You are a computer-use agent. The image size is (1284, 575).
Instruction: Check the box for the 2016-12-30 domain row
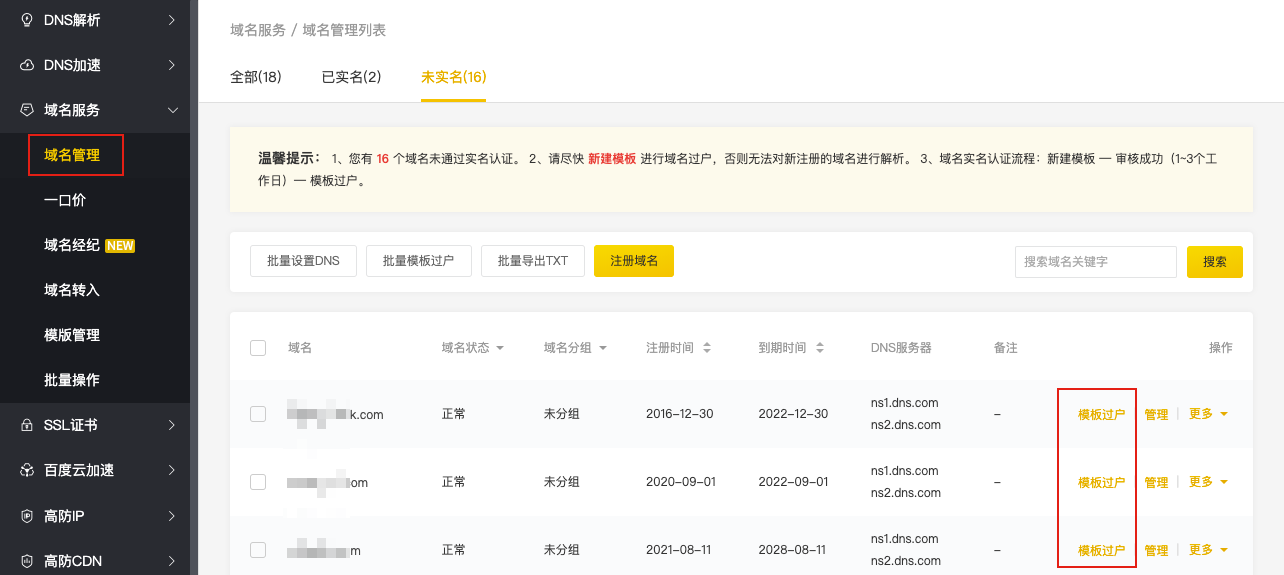258,414
